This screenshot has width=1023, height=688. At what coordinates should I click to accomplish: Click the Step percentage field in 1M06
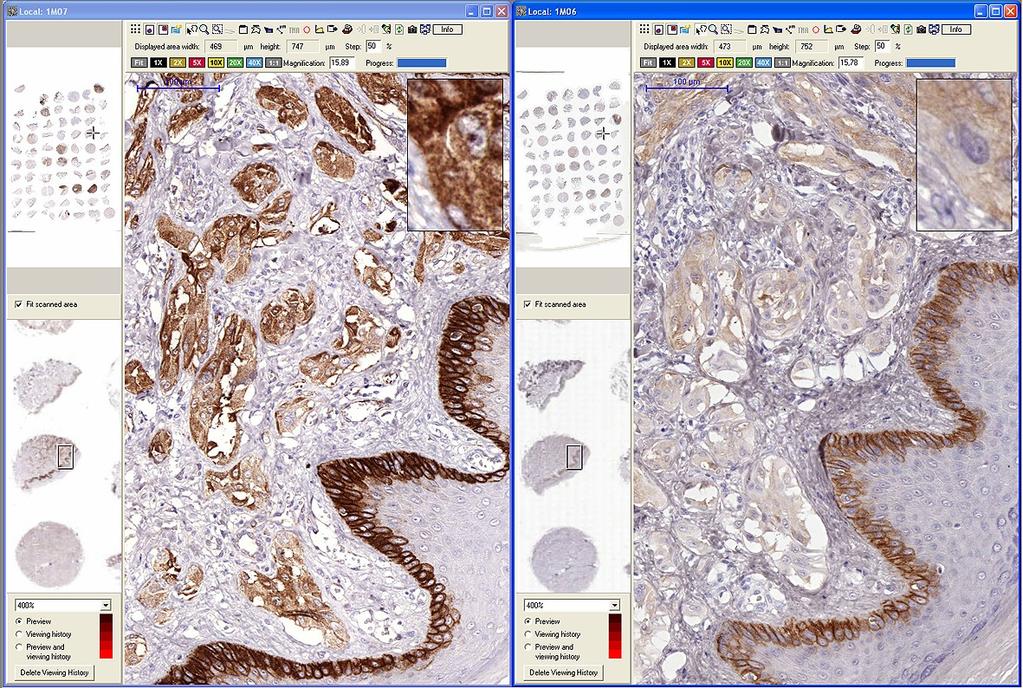(882, 46)
